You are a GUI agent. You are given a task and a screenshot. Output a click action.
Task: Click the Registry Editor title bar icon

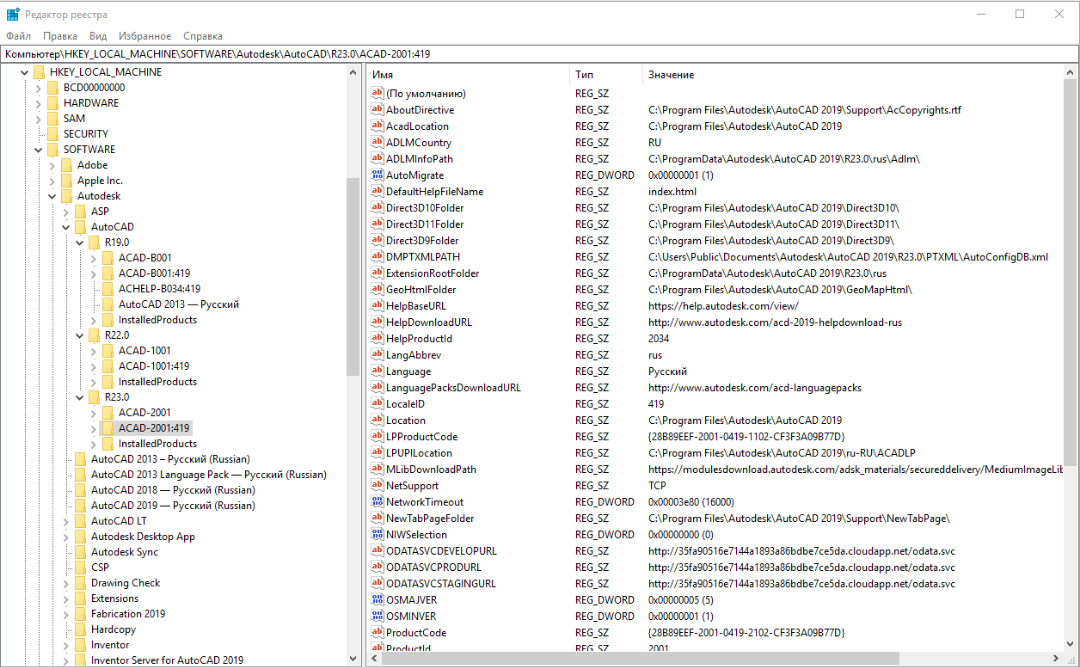(12, 14)
